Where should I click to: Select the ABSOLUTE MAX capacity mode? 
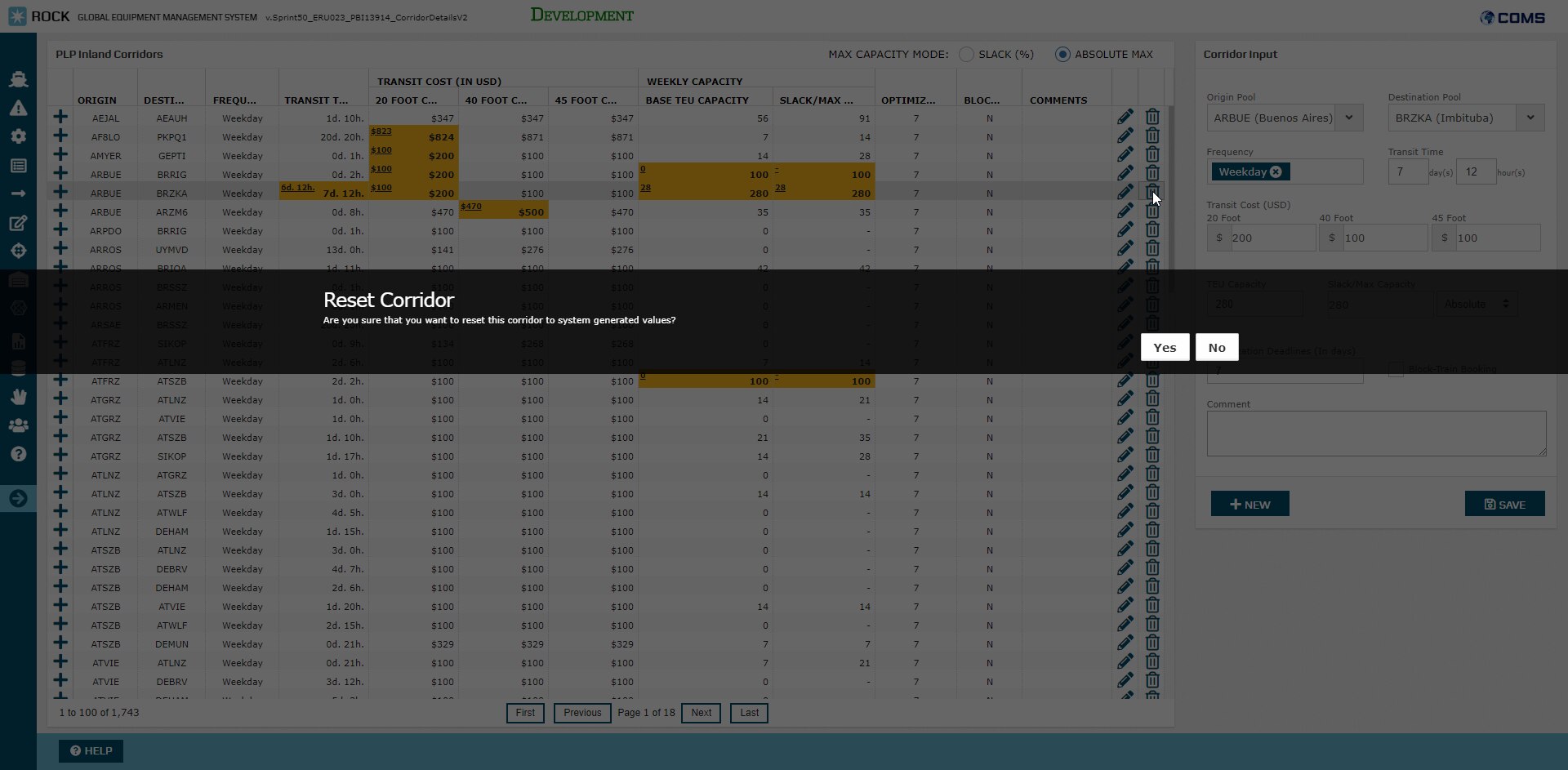coord(1062,54)
